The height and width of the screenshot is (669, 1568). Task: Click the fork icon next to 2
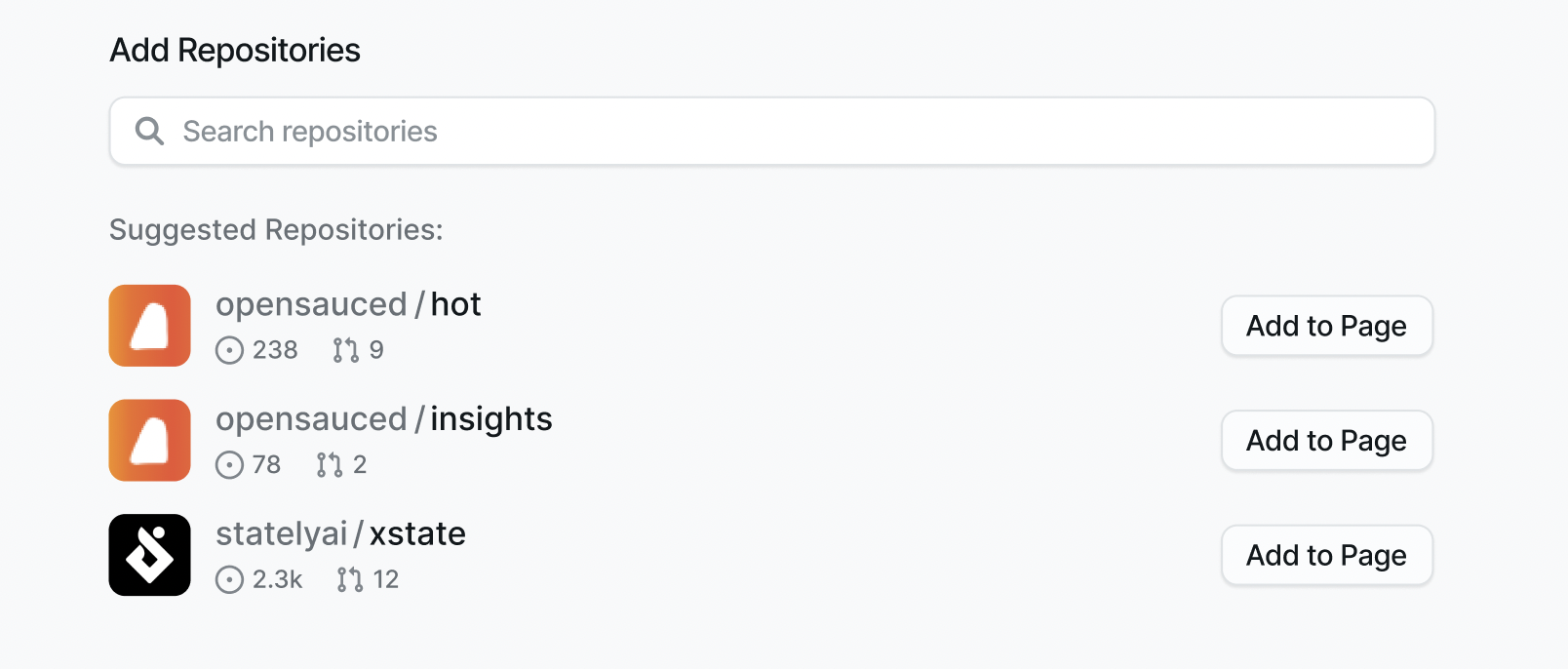pos(329,464)
